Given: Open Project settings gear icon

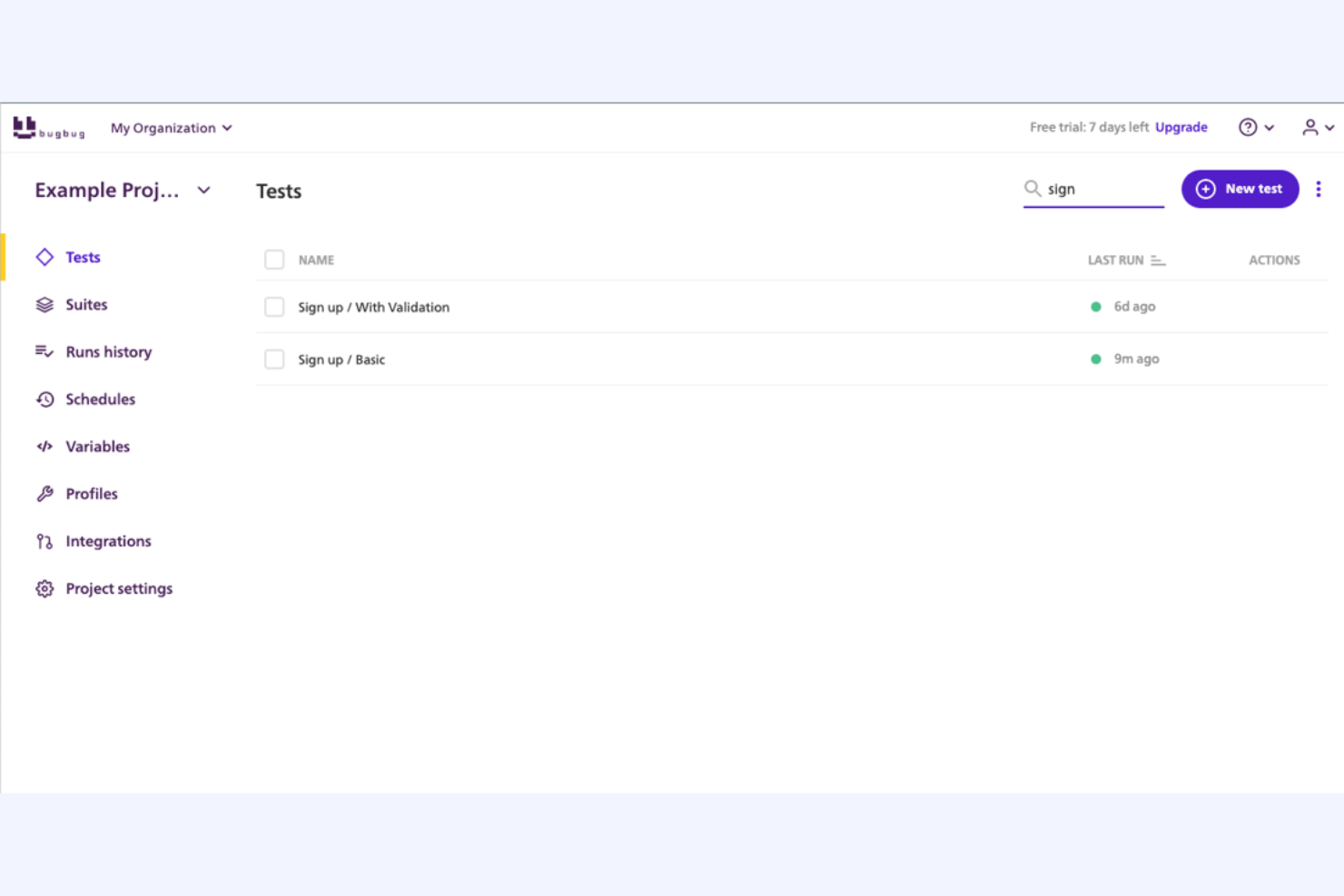Looking at the screenshot, I should coord(44,588).
